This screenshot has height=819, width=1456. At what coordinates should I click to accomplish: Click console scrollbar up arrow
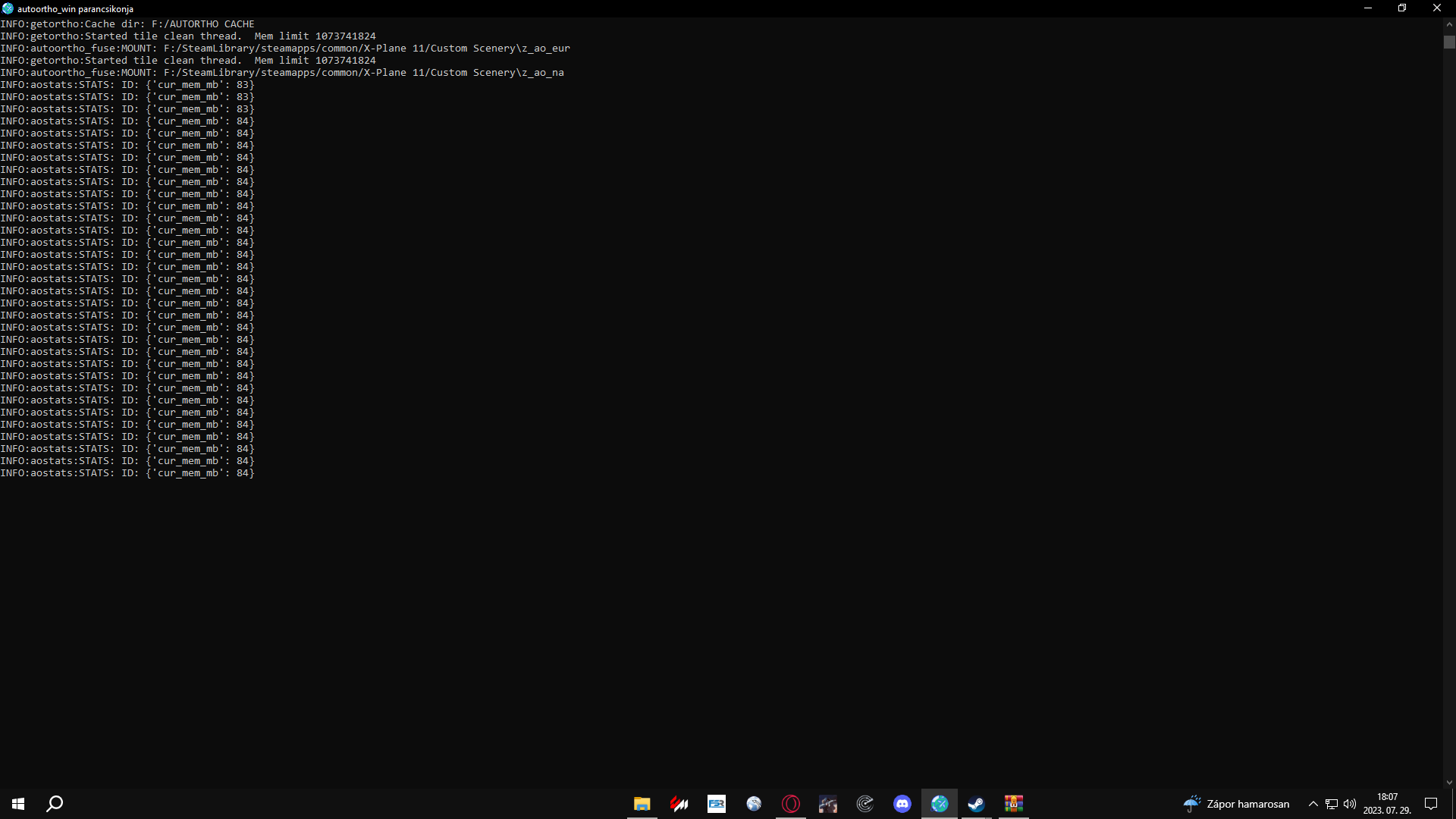click(1449, 24)
